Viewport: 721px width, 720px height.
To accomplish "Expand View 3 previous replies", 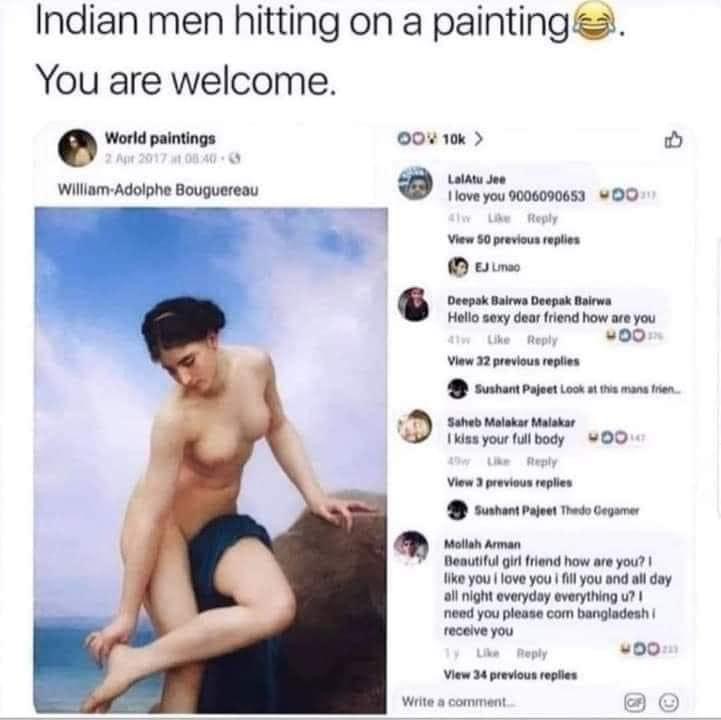I will 509,483.
